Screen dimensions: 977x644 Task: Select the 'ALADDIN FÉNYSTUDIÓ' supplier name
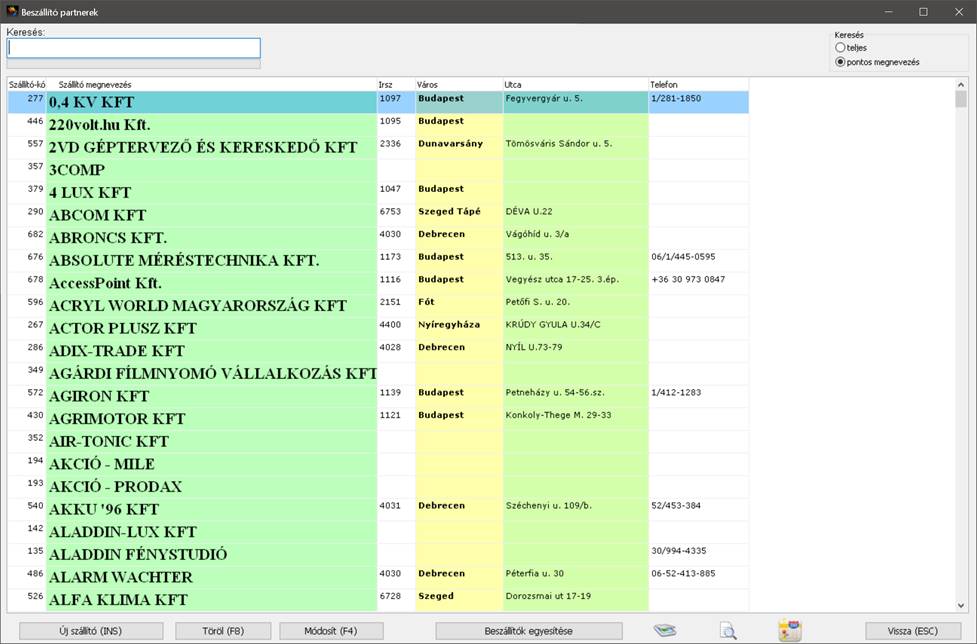[138, 555]
